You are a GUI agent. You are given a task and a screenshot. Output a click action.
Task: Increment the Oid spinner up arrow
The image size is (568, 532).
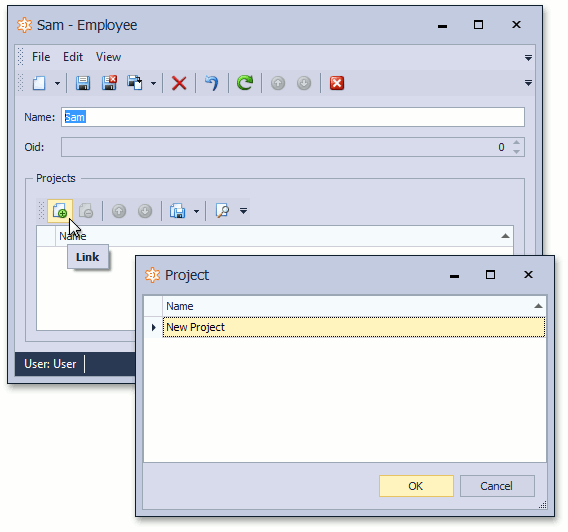click(x=517, y=143)
